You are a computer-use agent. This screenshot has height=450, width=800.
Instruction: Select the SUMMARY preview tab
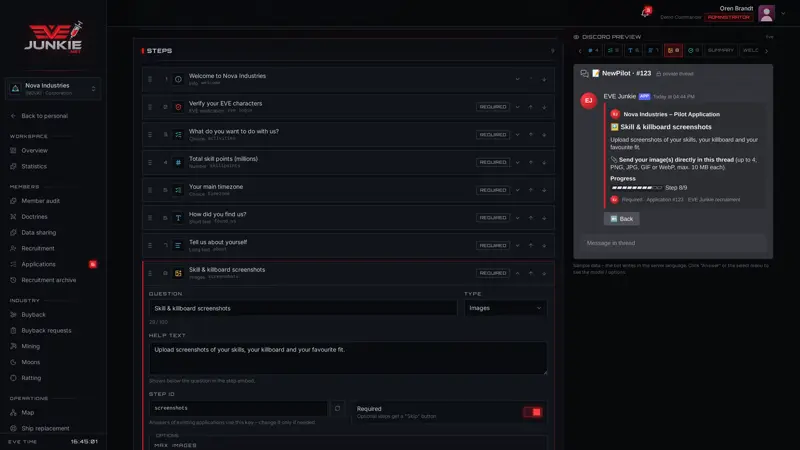720,51
